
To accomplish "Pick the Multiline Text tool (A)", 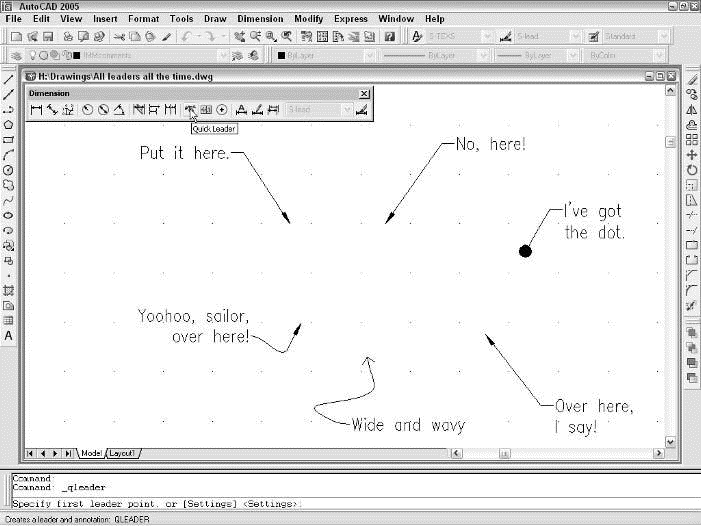I will click(x=9, y=336).
